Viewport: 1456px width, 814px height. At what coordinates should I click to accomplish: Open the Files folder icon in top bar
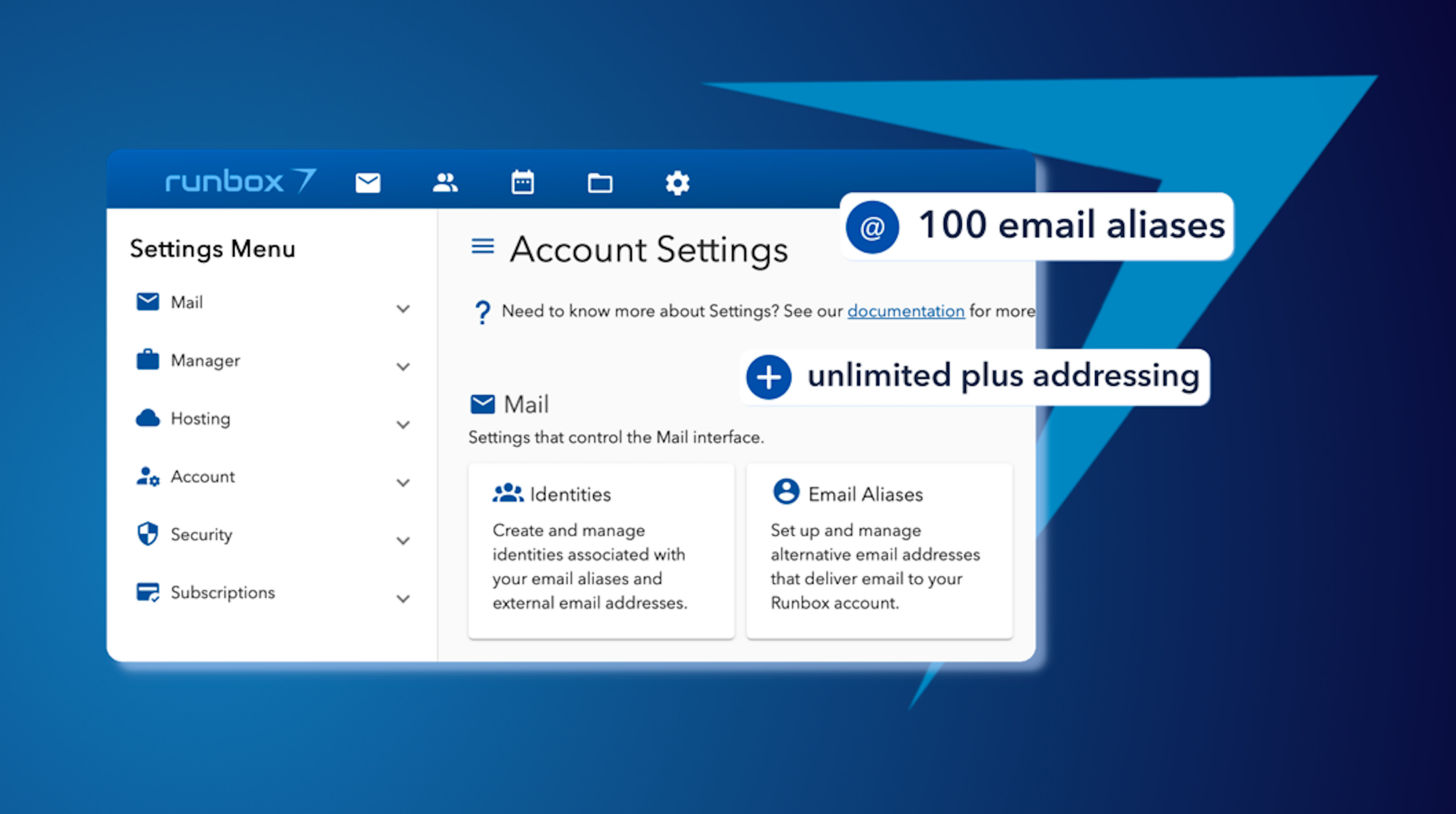(599, 183)
